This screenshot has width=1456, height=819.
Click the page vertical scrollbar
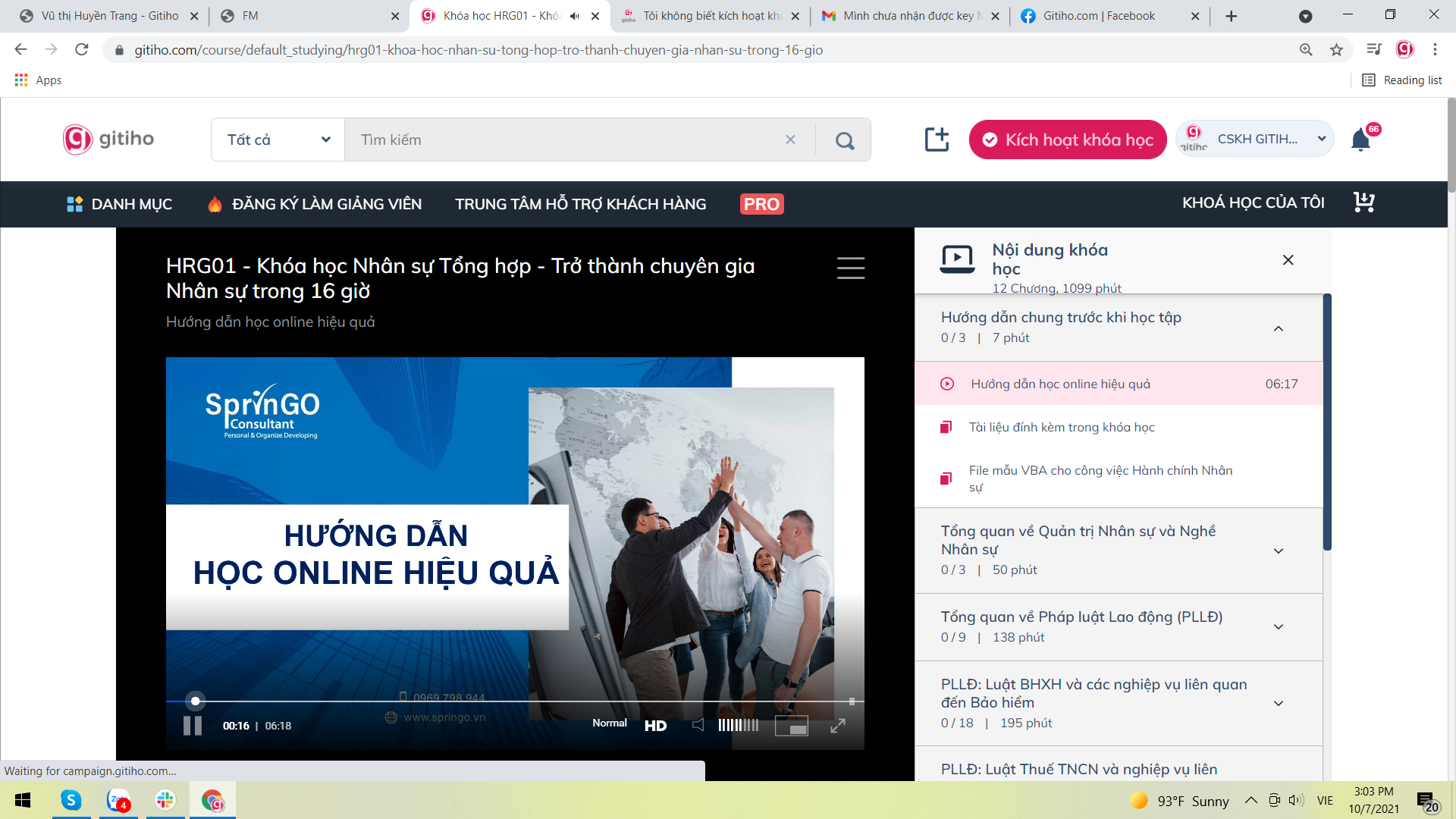pos(1451,146)
